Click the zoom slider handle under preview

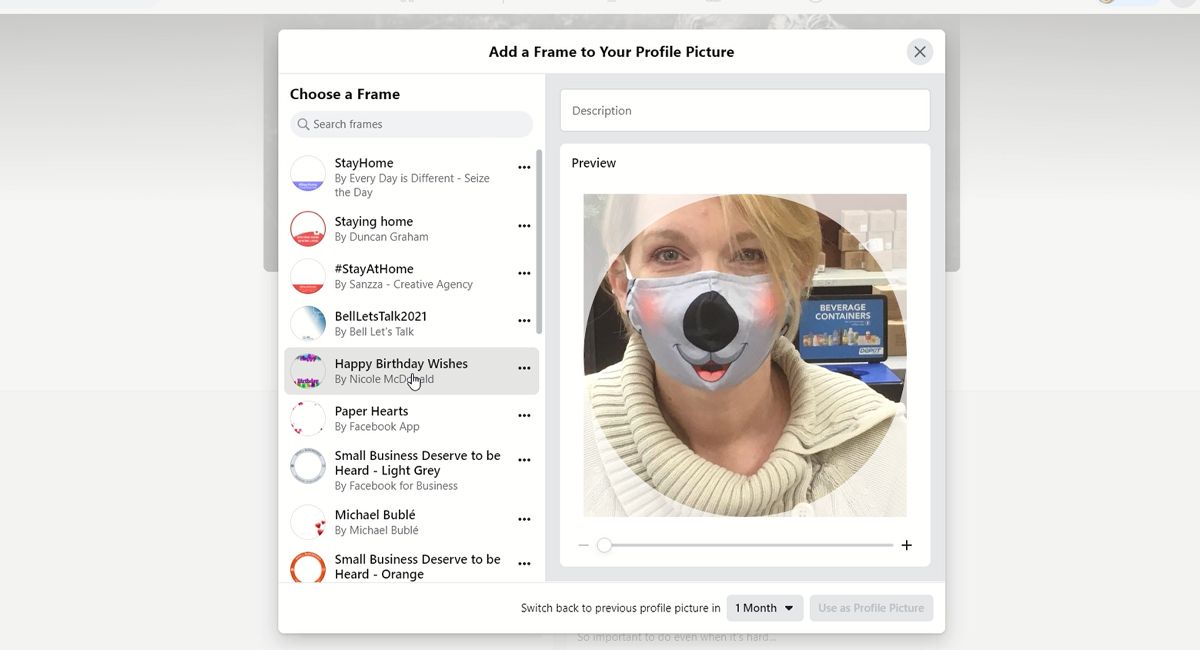(604, 545)
